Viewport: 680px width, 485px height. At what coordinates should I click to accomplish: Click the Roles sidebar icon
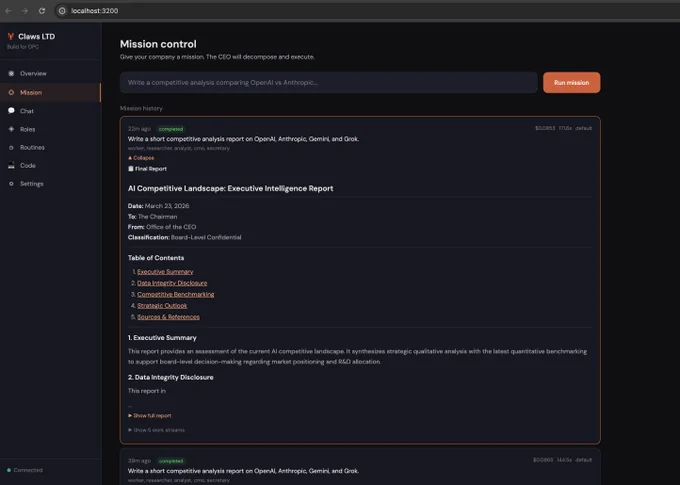tap(11, 129)
